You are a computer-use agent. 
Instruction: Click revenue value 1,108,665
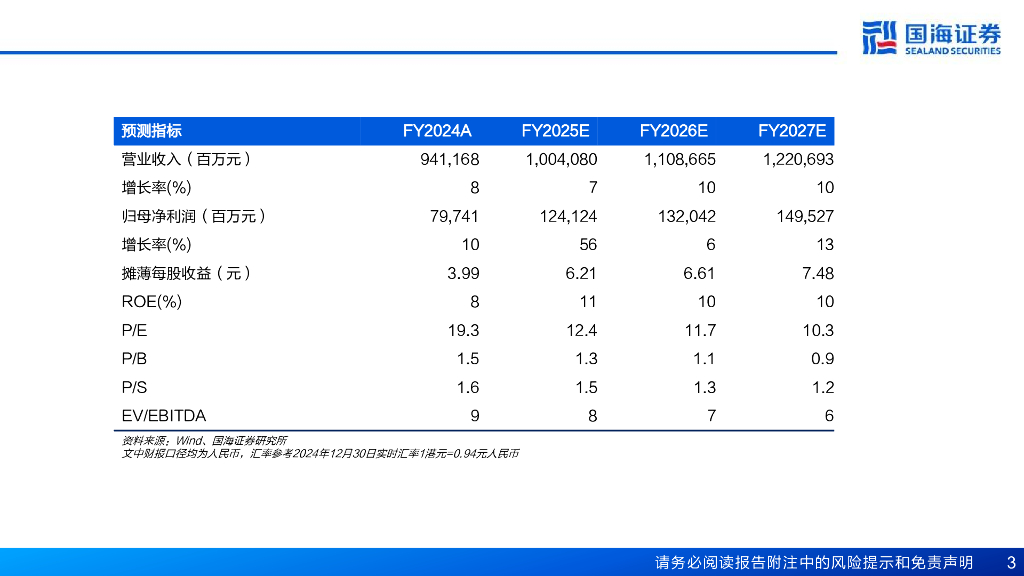680,159
